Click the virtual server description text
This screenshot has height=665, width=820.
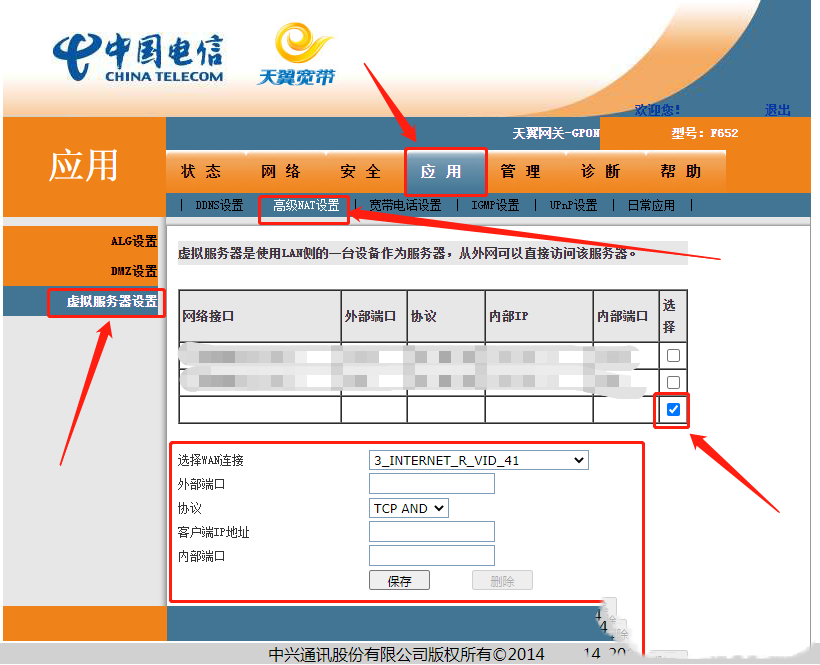(x=407, y=254)
